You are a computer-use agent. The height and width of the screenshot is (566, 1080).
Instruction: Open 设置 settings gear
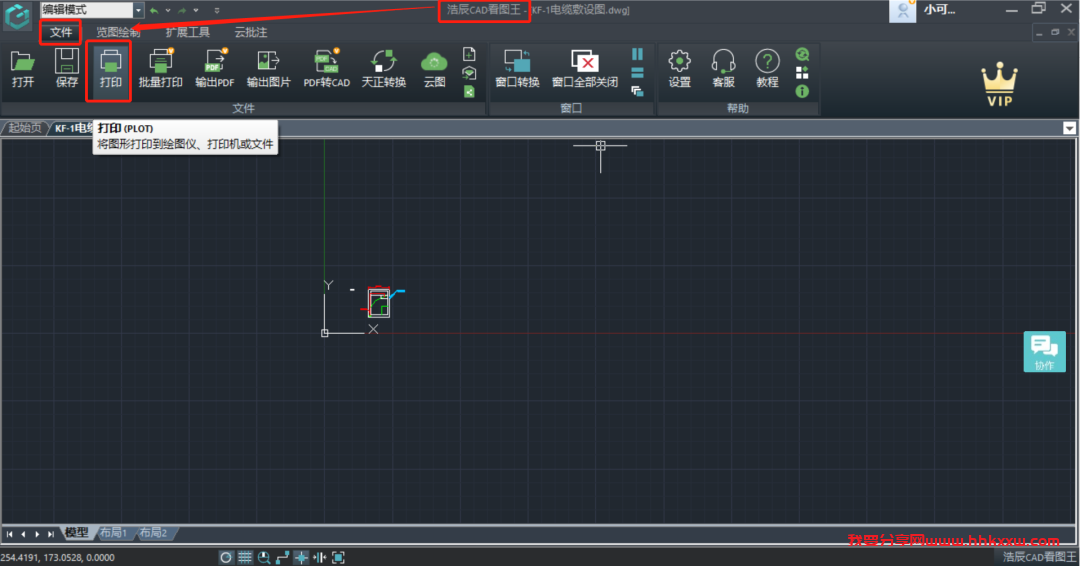tap(679, 69)
